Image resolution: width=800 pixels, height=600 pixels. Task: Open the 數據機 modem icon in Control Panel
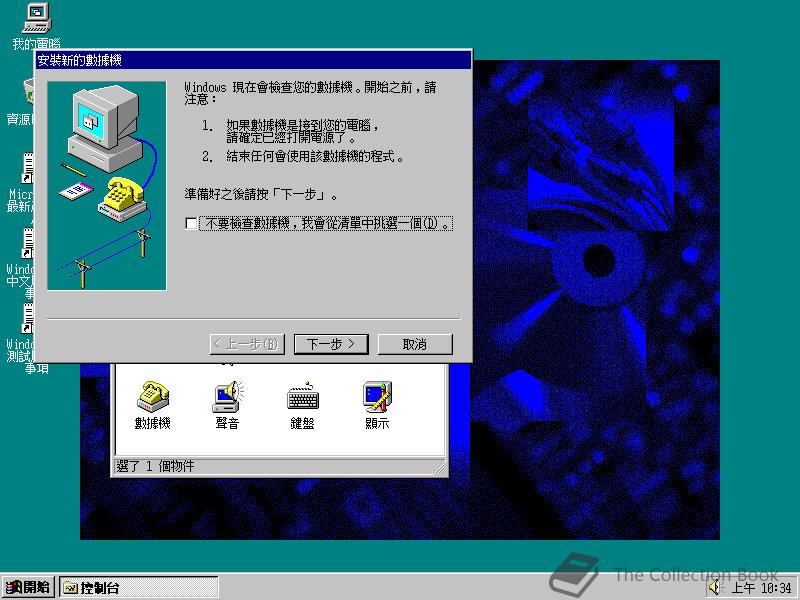click(153, 405)
